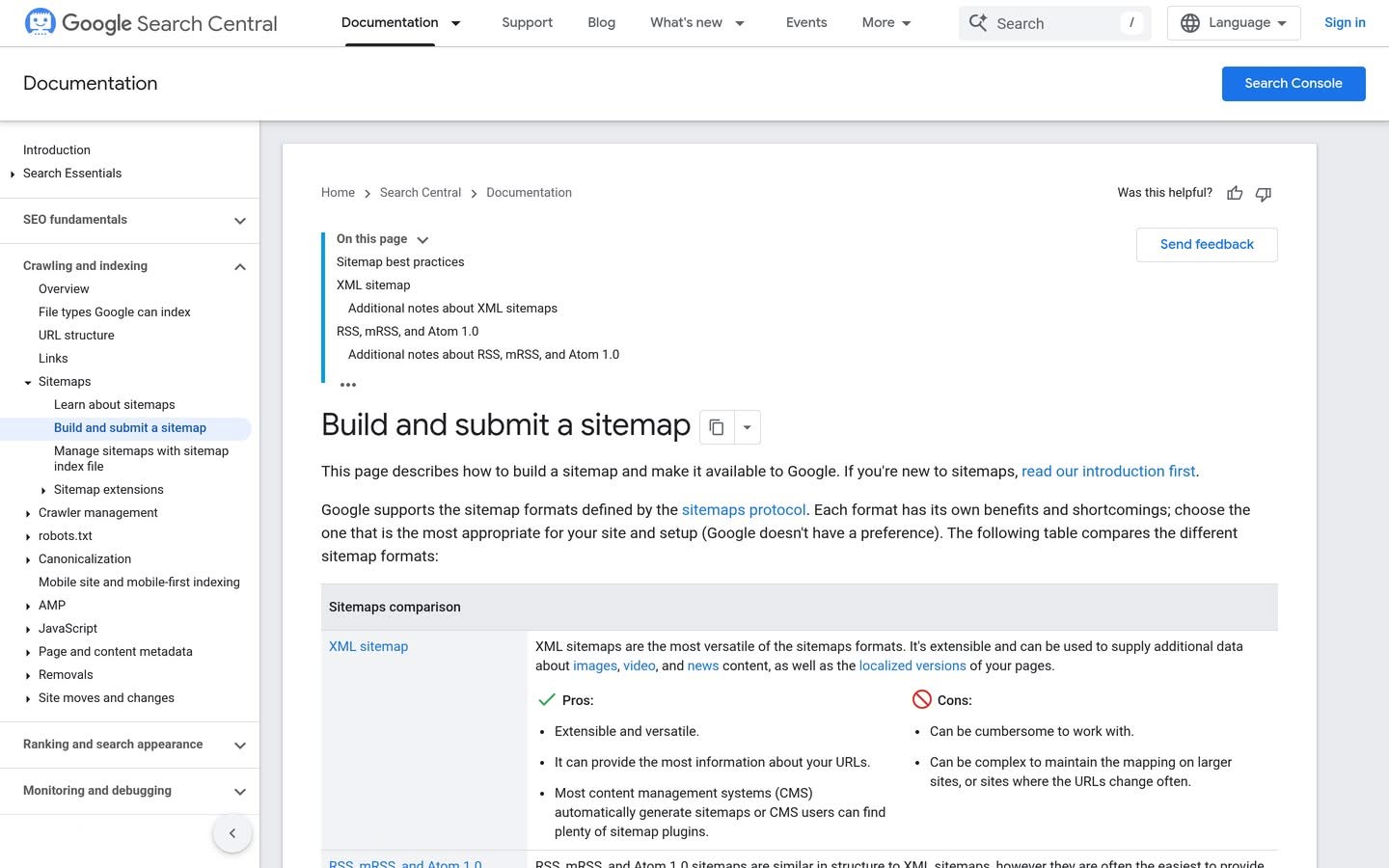
Task: Click the Google Search Central logo
Action: pyautogui.click(x=150, y=23)
